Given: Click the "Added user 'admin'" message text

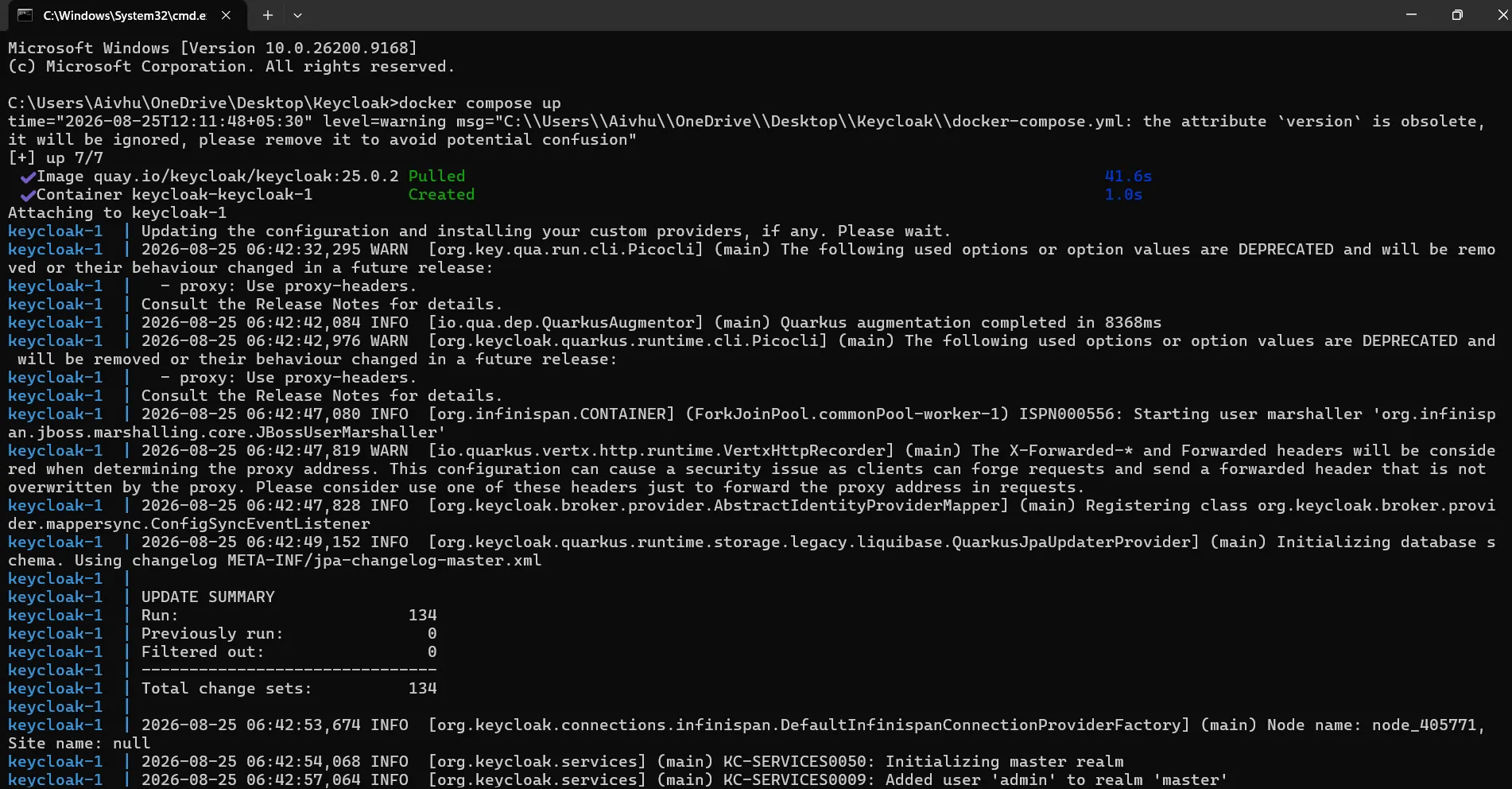Looking at the screenshot, I should pos(971,779).
